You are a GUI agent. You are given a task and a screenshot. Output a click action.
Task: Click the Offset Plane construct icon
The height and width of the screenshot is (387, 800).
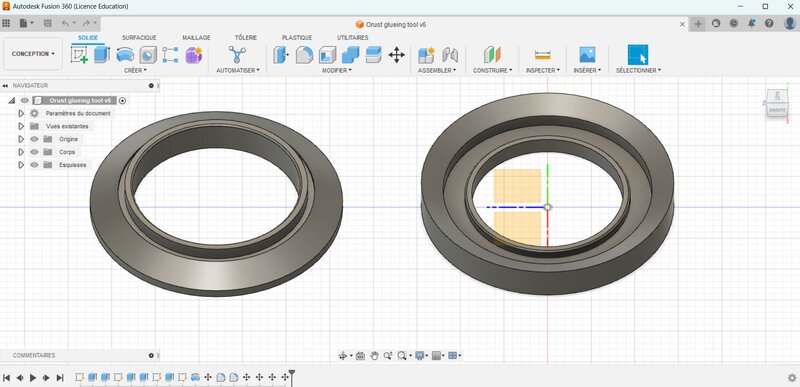tap(492, 55)
